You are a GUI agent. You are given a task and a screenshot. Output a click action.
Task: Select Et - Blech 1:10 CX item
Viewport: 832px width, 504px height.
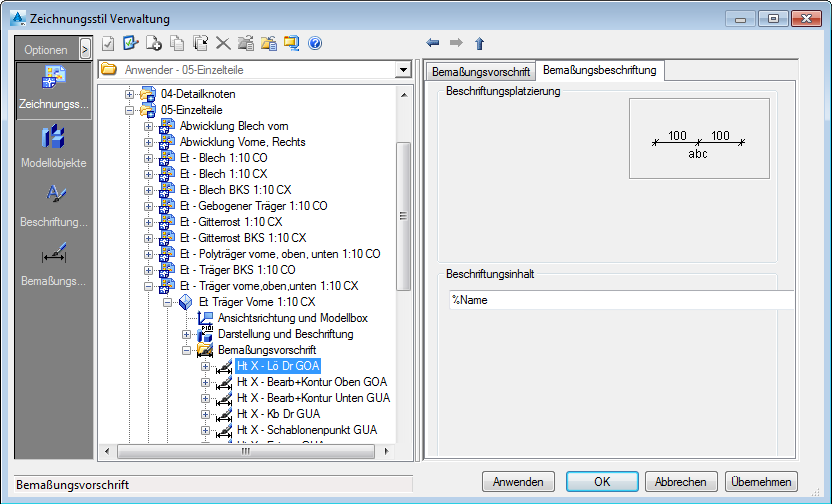tap(223, 174)
